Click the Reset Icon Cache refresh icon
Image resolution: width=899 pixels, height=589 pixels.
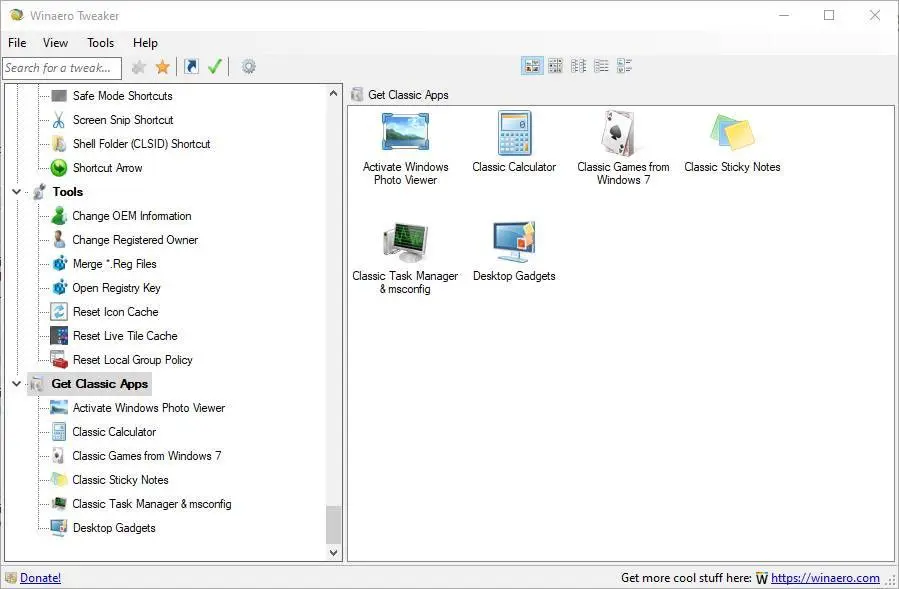(59, 312)
